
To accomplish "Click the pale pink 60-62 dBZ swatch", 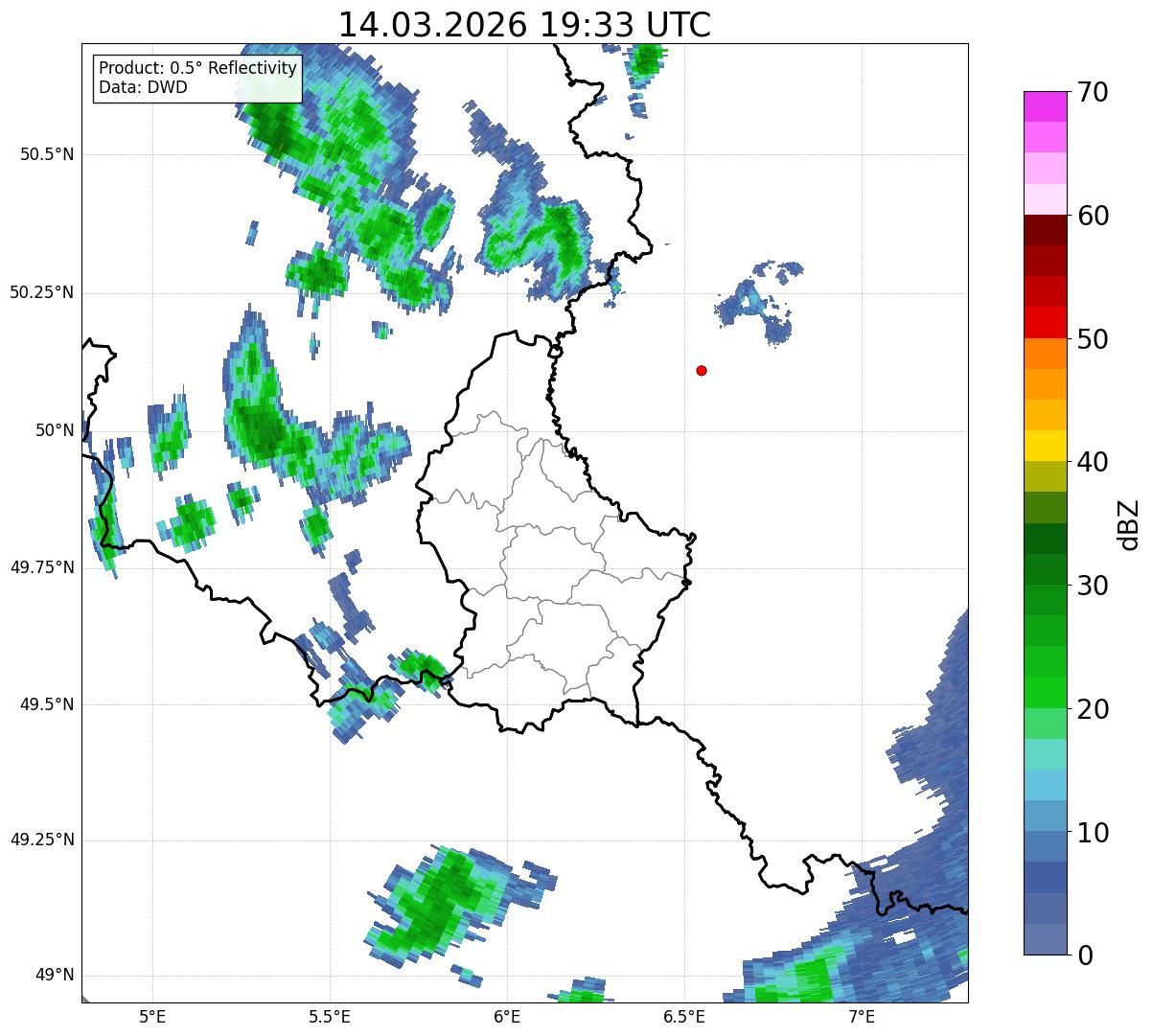I will click(1047, 199).
